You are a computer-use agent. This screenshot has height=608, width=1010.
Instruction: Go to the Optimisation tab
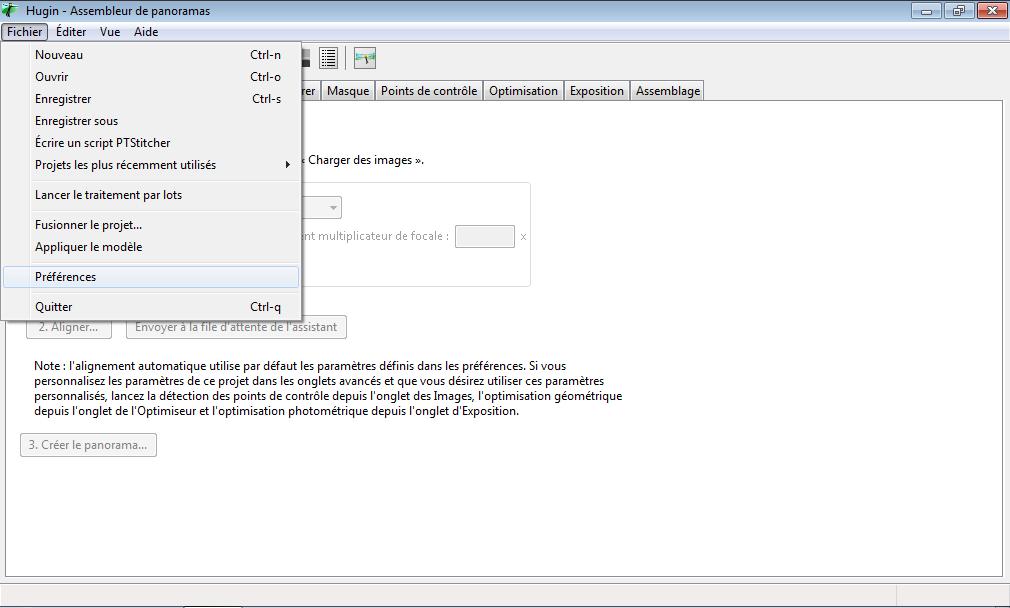pyautogui.click(x=523, y=91)
